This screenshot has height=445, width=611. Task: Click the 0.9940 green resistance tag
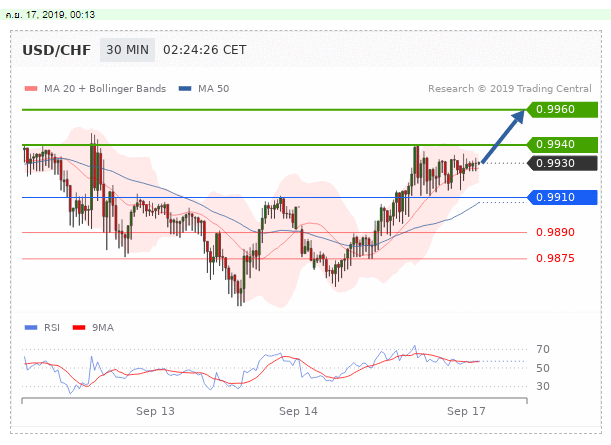[562, 145]
